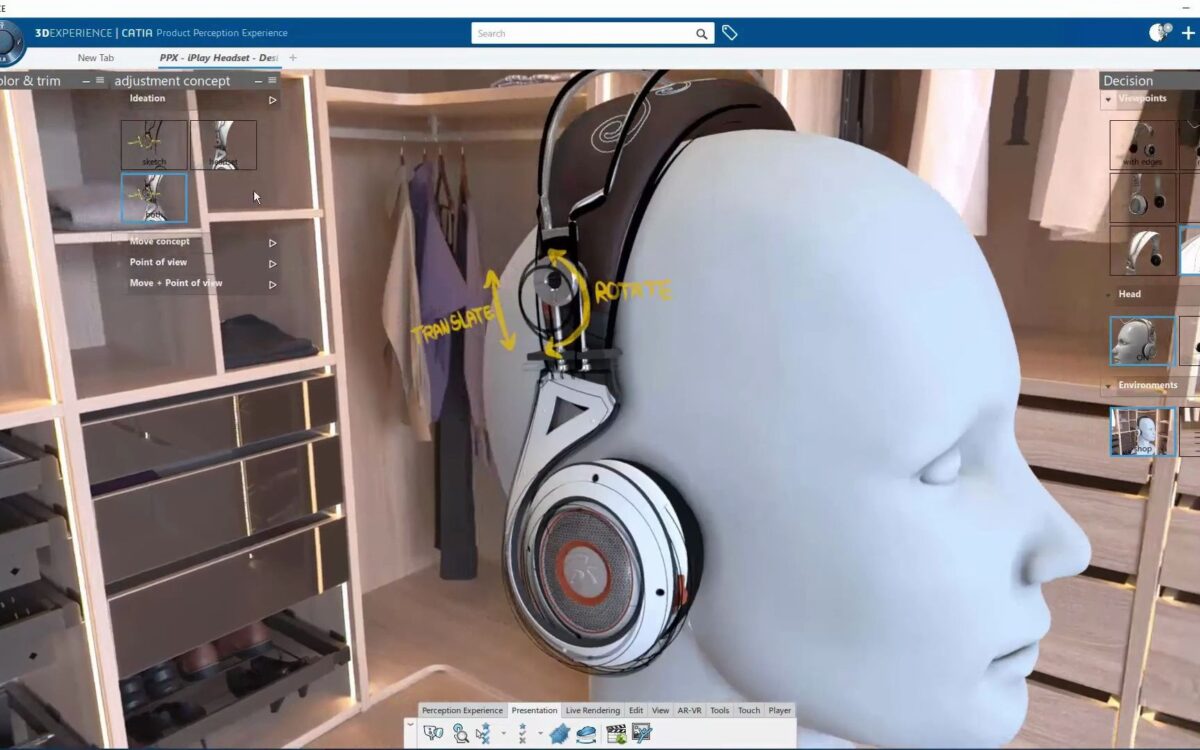1200x750 pixels.
Task: Switch to Presentation tab
Action: pyautogui.click(x=534, y=710)
